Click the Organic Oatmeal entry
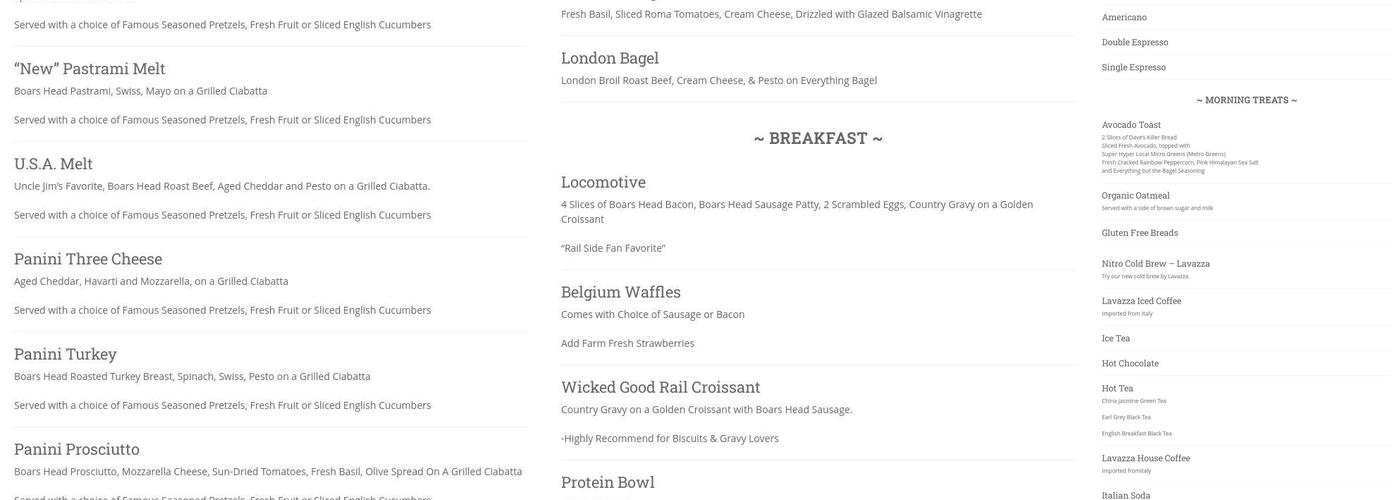The height and width of the screenshot is (500, 1400). 1136,196
